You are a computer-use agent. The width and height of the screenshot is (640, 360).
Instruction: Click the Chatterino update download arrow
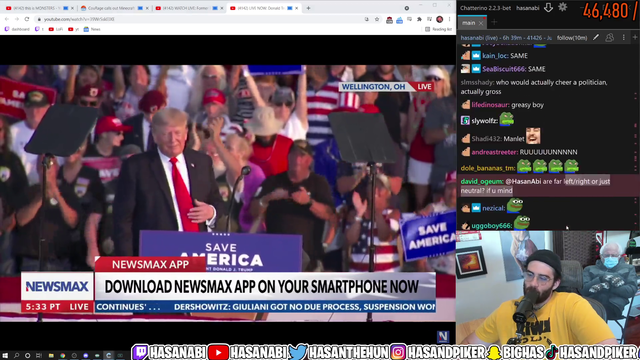pos(548,7)
